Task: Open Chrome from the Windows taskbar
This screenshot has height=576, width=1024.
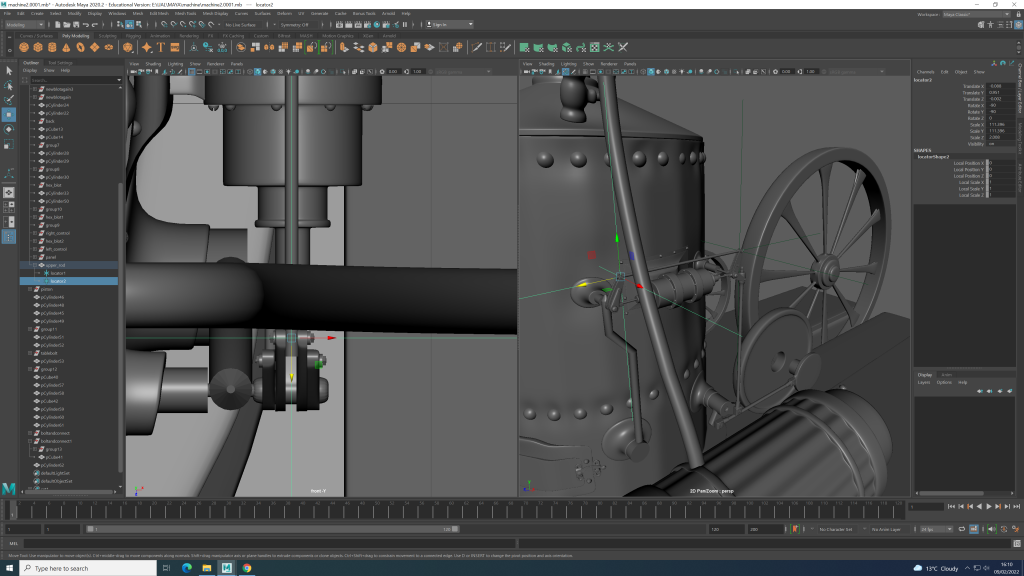Action: (x=247, y=568)
